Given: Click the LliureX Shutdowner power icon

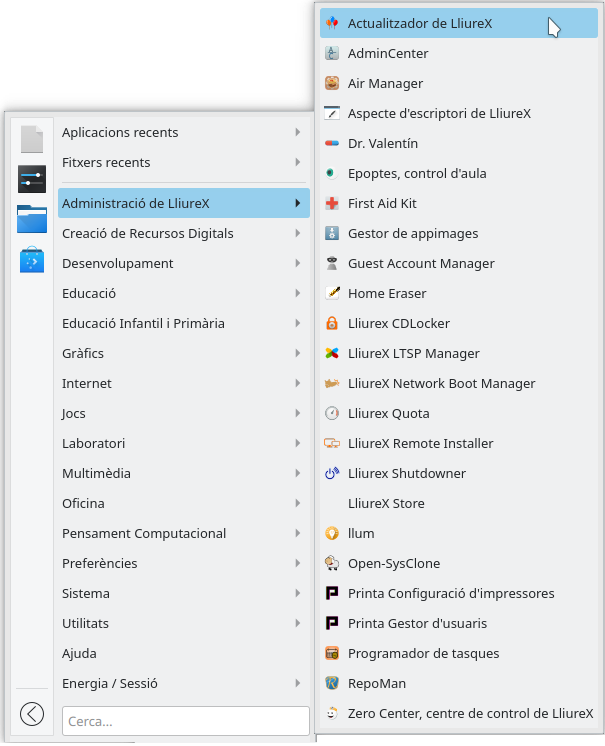Looking at the screenshot, I should [x=332, y=473].
